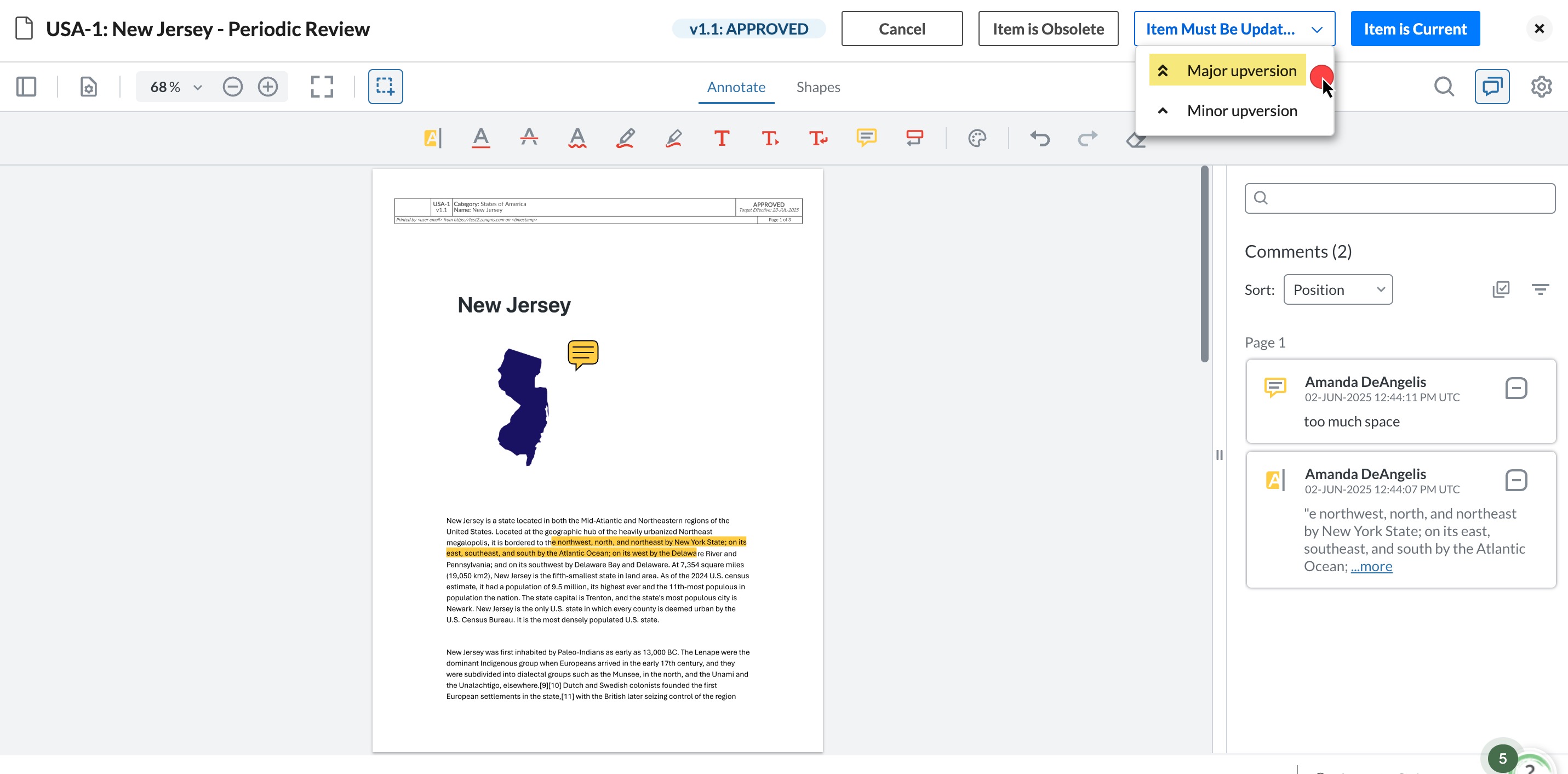1568x774 pixels.
Task: Mark Item is Current
Action: click(1415, 29)
